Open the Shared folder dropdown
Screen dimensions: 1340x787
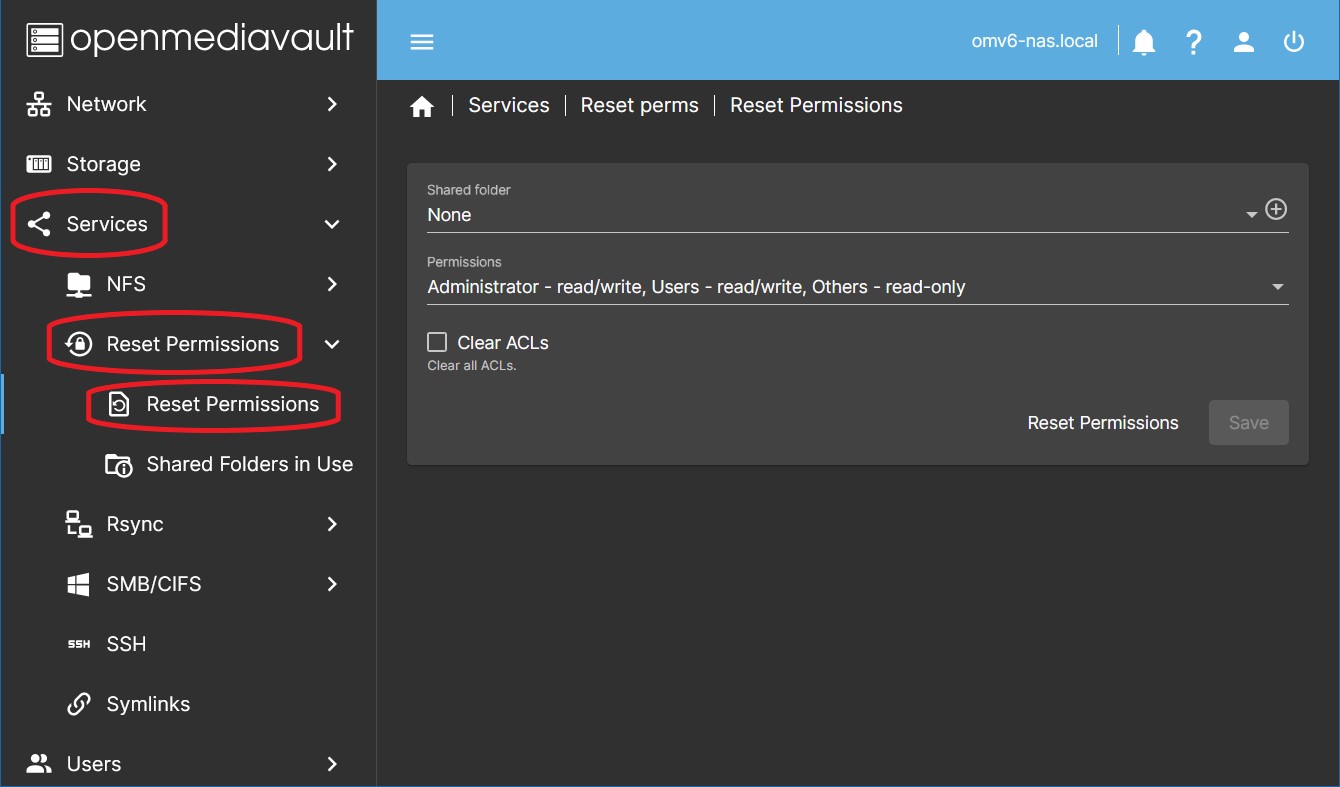coord(840,215)
